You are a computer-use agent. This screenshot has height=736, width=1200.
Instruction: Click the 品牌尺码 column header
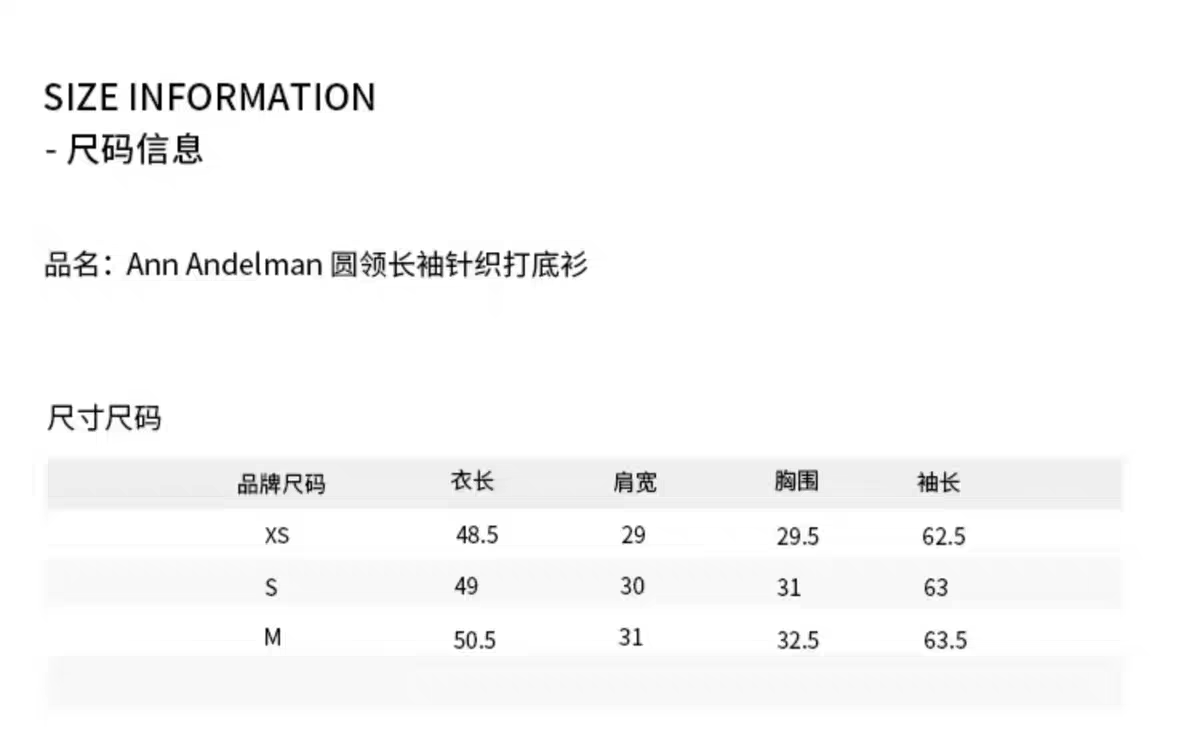[281, 485]
